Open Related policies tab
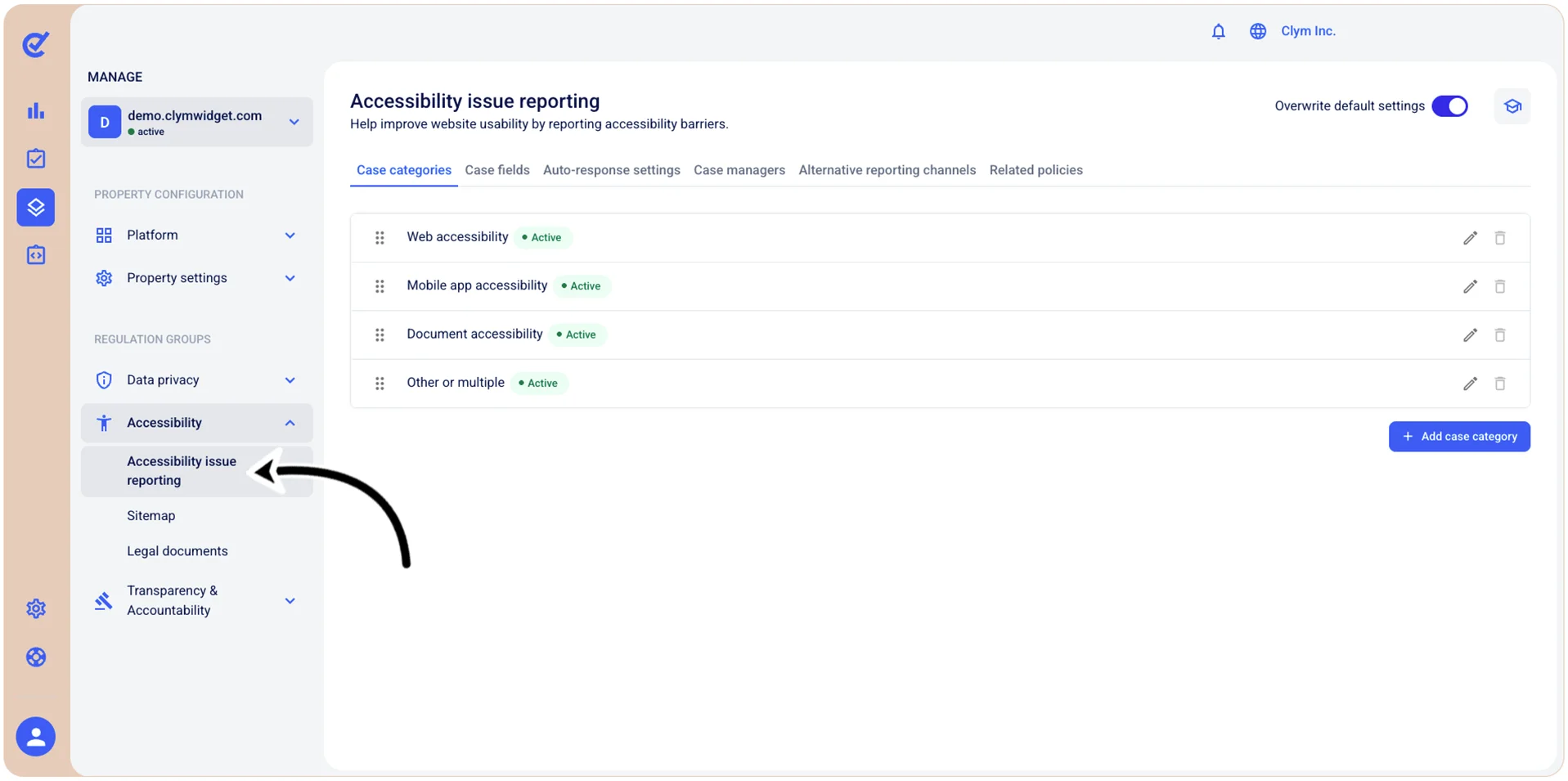Image resolution: width=1568 pixels, height=781 pixels. coord(1036,170)
